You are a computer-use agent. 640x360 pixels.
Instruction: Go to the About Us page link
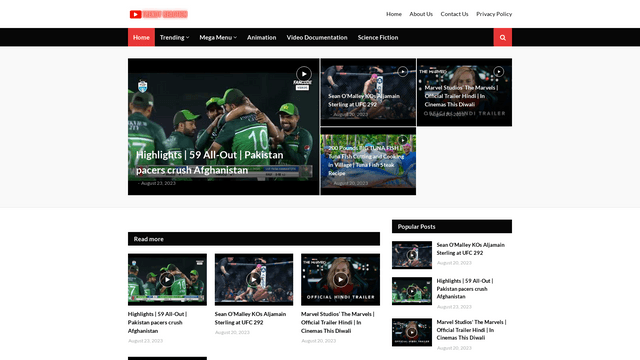point(421,14)
